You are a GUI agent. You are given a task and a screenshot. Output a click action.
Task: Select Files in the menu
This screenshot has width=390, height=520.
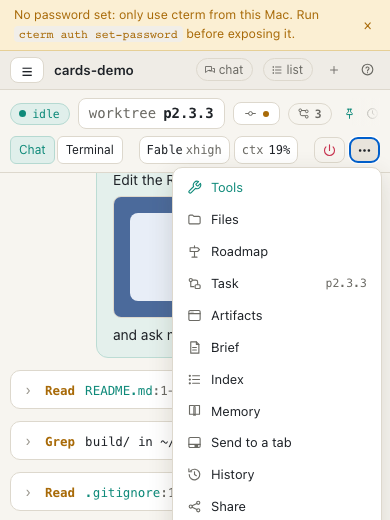click(x=277, y=220)
